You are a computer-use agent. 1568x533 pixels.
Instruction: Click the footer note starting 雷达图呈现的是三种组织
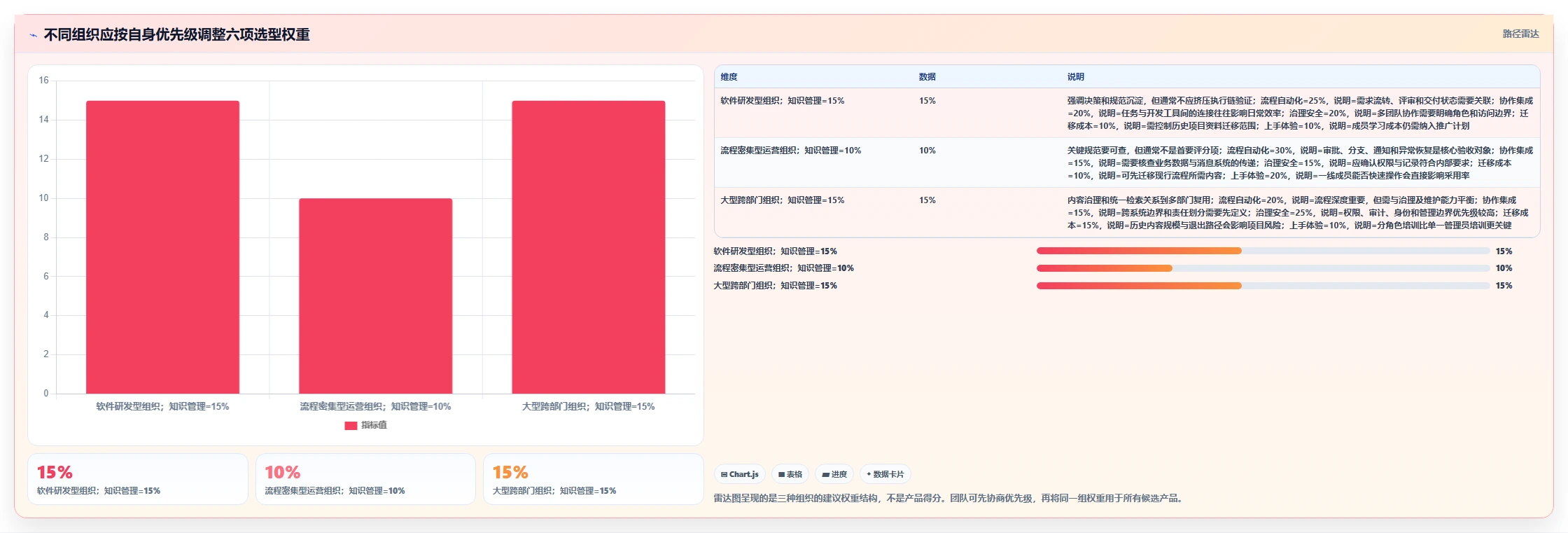[x=949, y=499]
